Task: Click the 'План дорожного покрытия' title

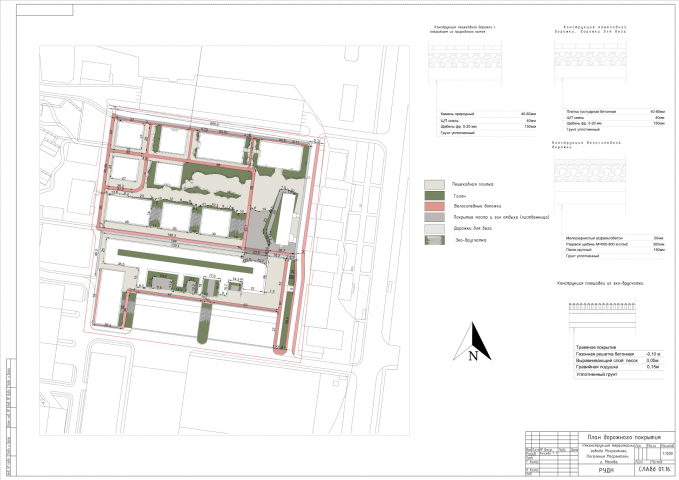Action: coord(624,437)
